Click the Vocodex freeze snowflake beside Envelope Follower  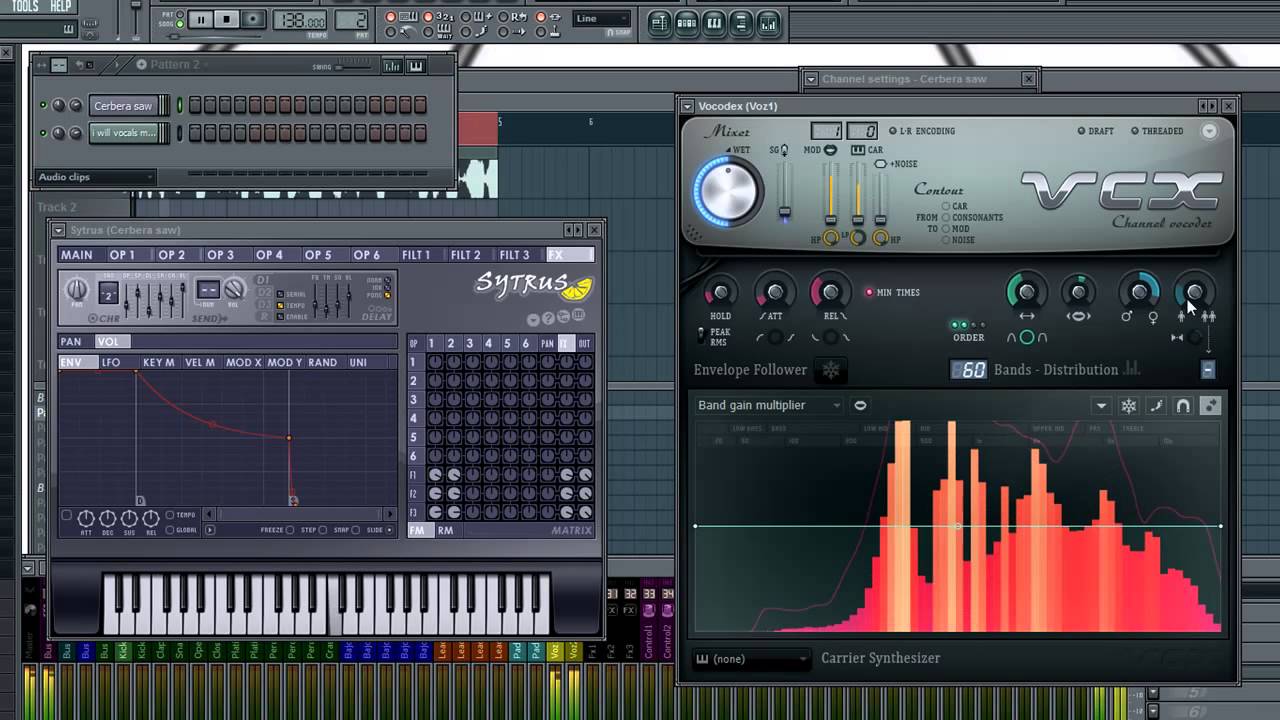831,370
